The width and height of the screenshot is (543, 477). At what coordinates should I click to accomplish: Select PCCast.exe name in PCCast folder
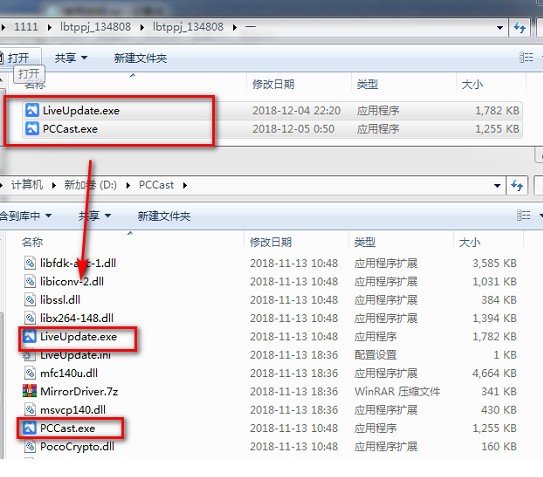67,429
